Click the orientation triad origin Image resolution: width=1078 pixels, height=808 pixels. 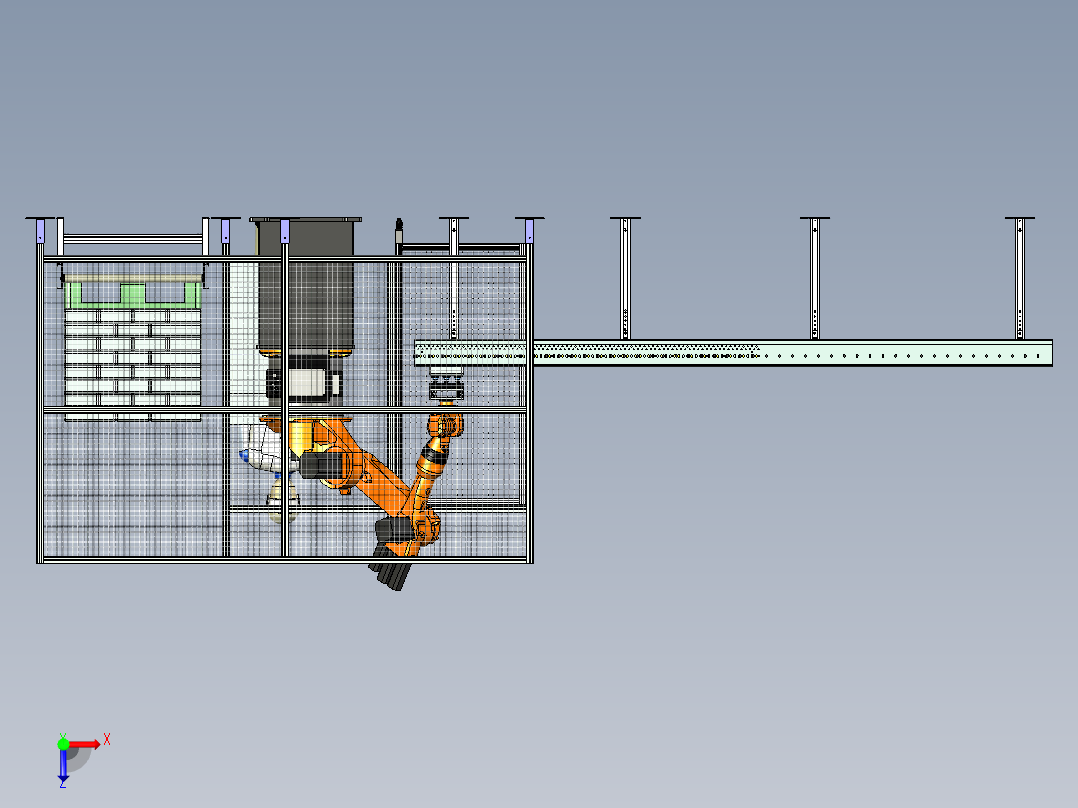pos(63,744)
